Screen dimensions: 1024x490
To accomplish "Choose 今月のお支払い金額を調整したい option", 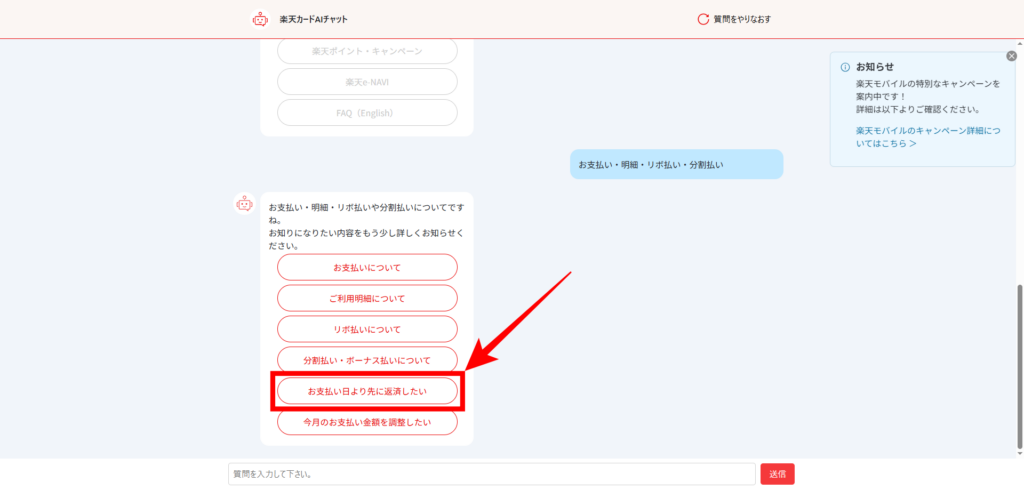I will pyautogui.click(x=367, y=423).
